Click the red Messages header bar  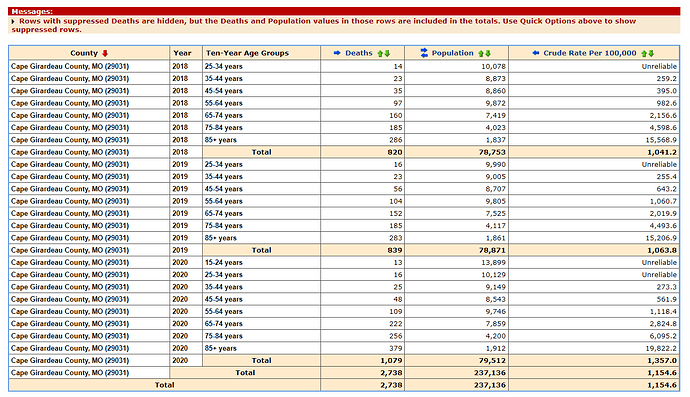344,11
